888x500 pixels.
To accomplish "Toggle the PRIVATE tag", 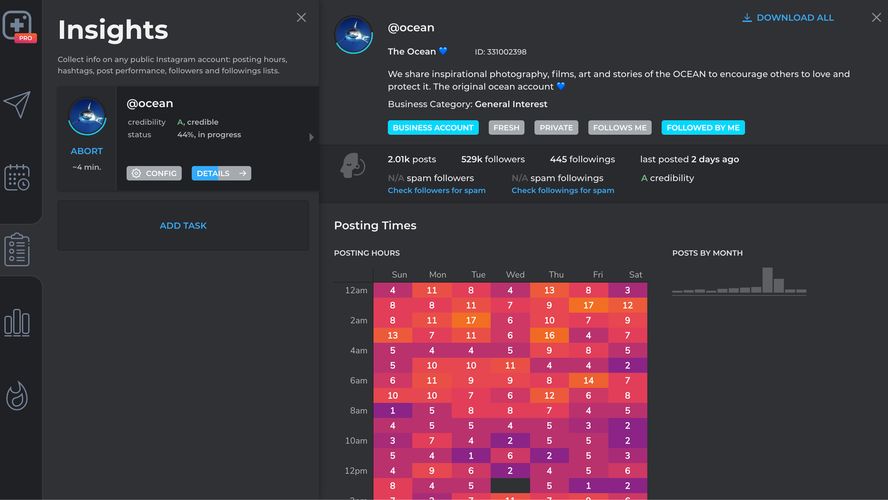I will point(556,128).
